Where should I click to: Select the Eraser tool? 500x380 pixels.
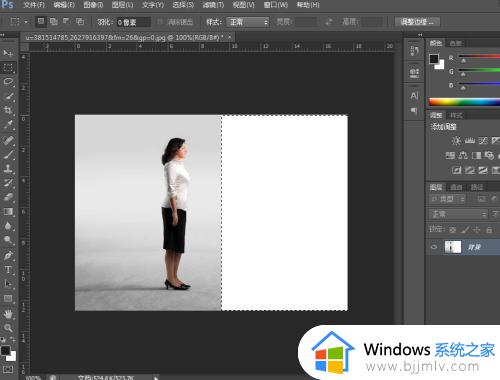click(x=8, y=197)
